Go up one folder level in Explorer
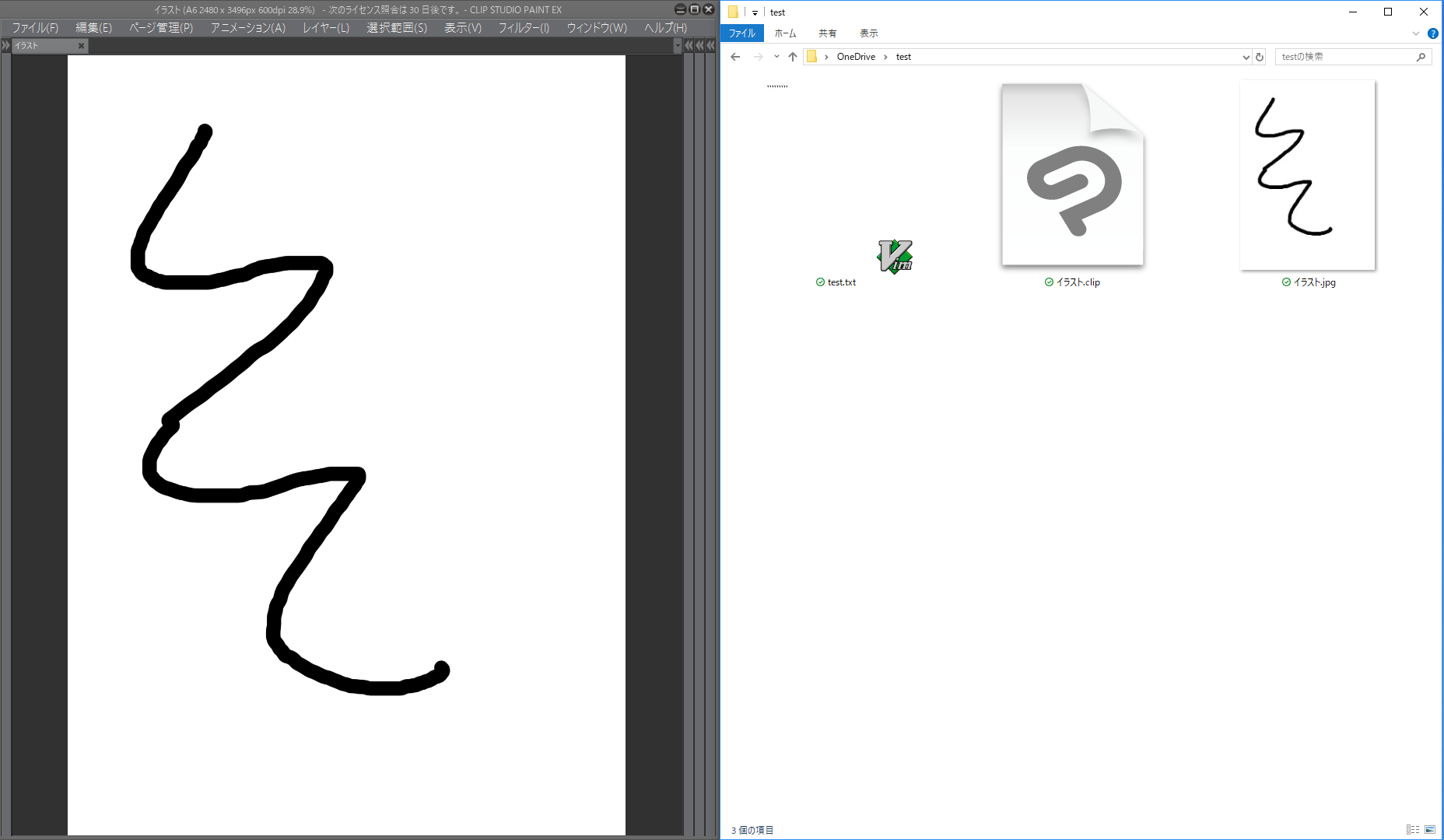This screenshot has width=1444, height=840. 793,57
